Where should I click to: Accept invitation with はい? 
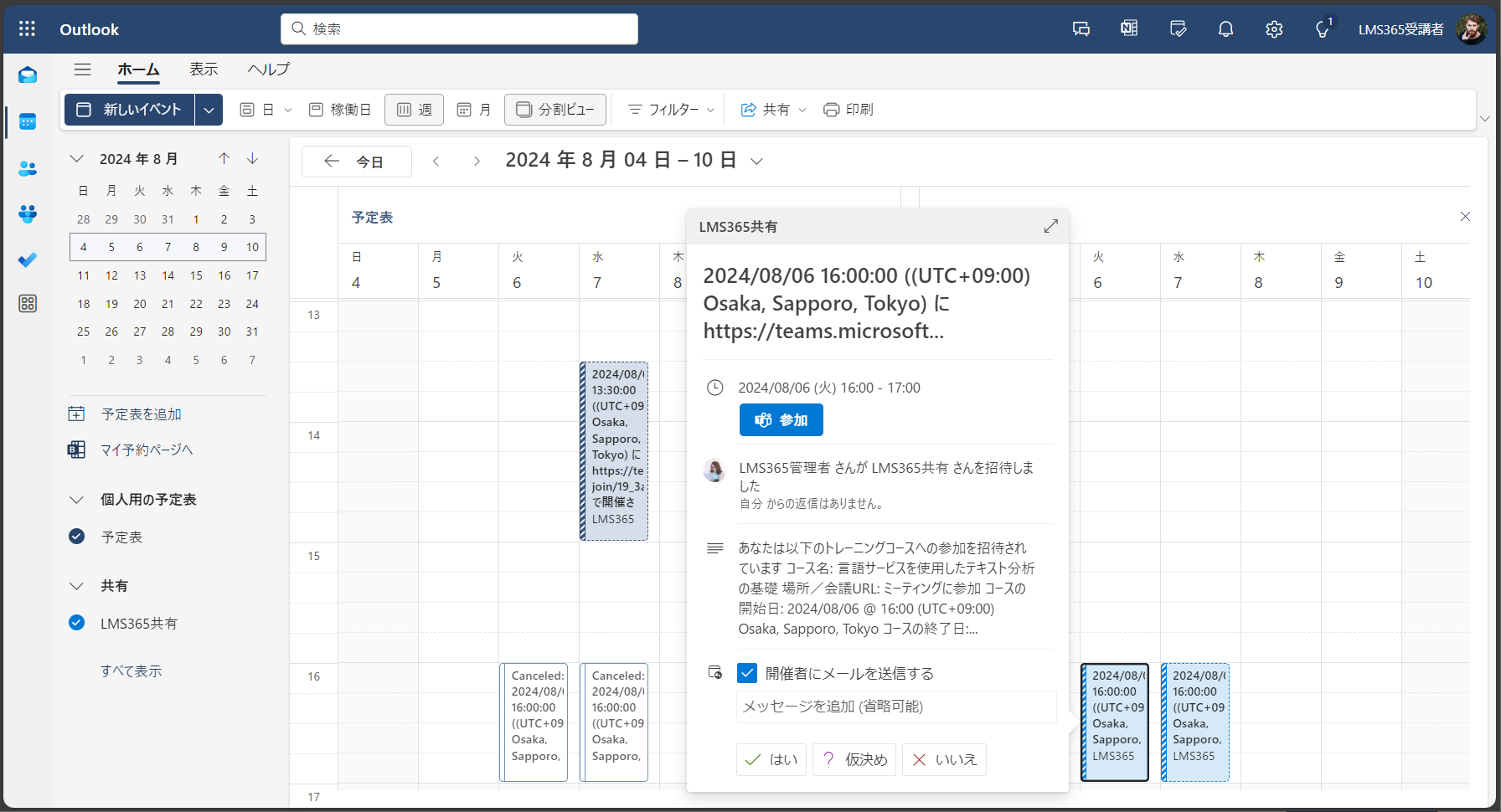(771, 759)
